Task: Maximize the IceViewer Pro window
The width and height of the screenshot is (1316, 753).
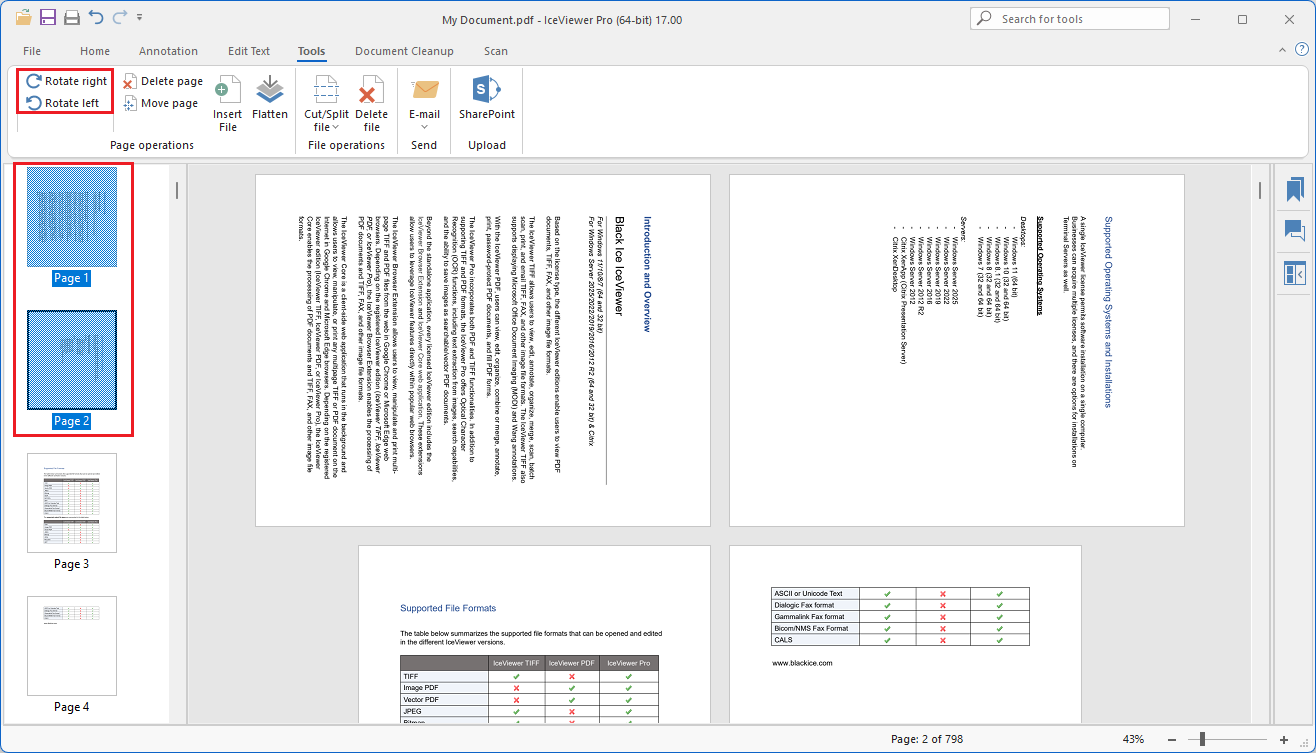Action: pos(1243,19)
